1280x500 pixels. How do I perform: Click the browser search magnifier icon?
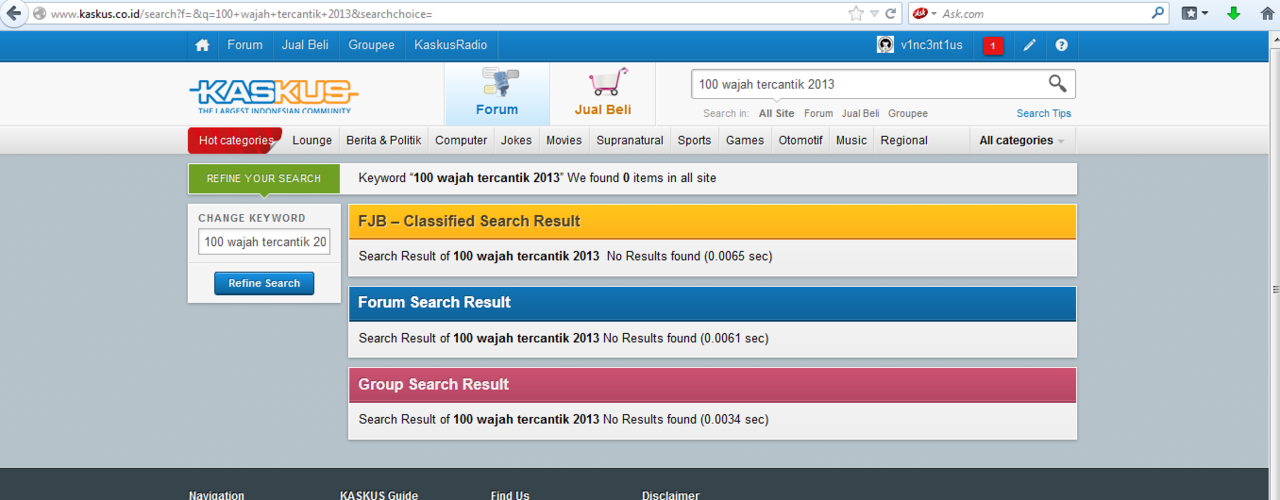coord(1158,13)
